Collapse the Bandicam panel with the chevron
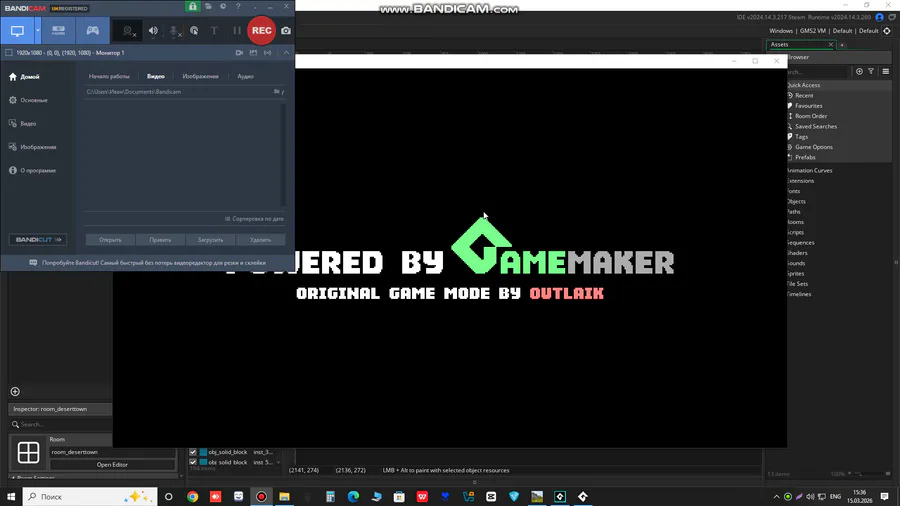The image size is (900, 506). (286, 53)
